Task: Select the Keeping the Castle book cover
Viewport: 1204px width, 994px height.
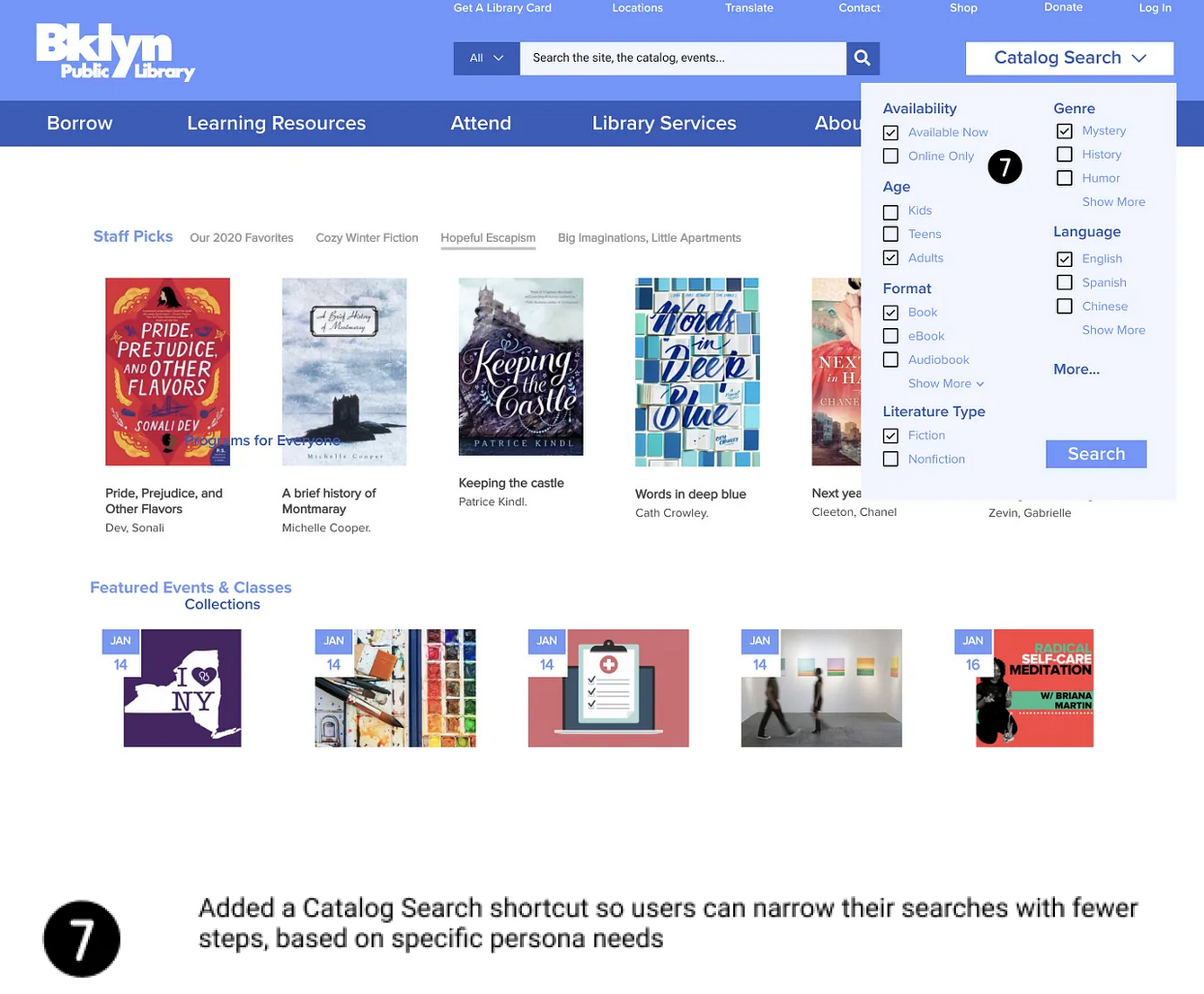Action: click(521, 367)
